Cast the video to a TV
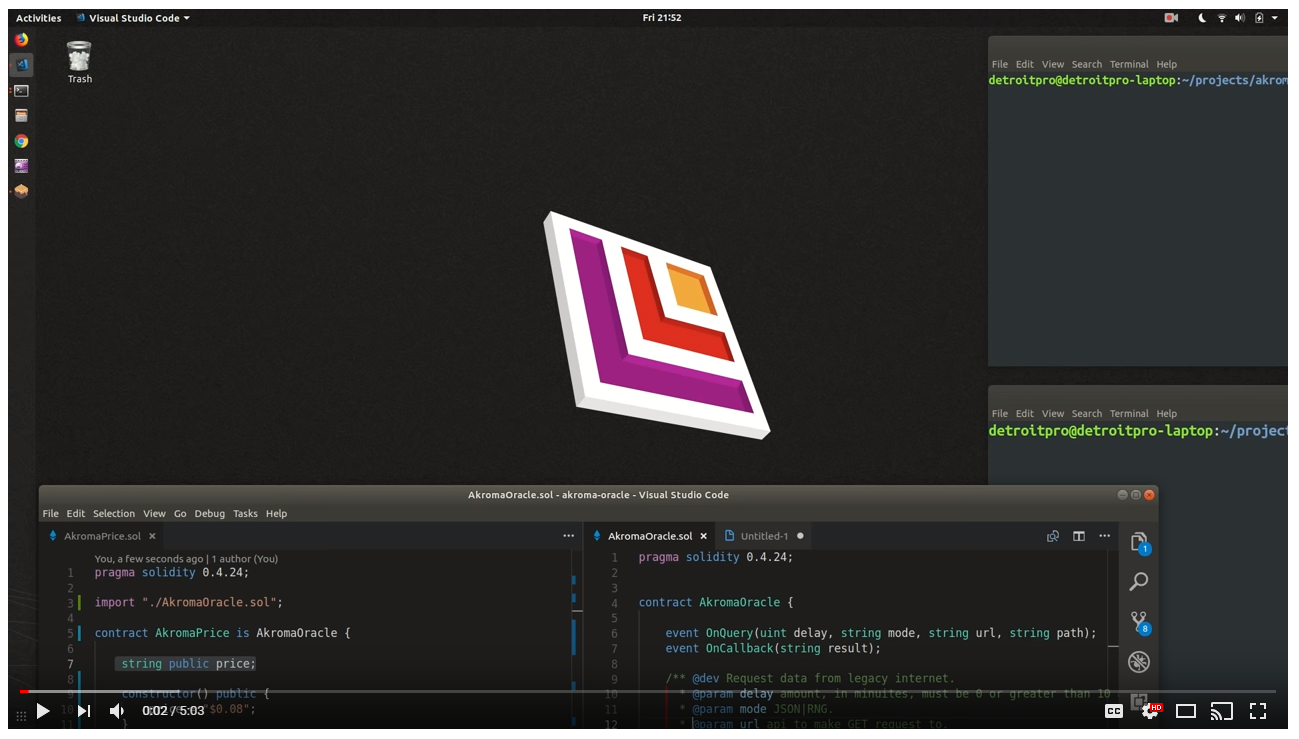 tap(1221, 711)
